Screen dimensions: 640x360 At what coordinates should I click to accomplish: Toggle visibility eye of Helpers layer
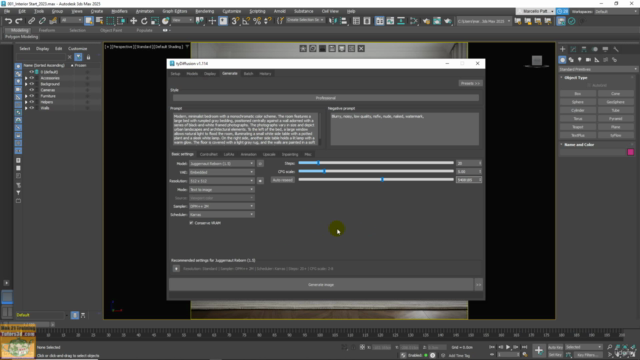pos(31,102)
